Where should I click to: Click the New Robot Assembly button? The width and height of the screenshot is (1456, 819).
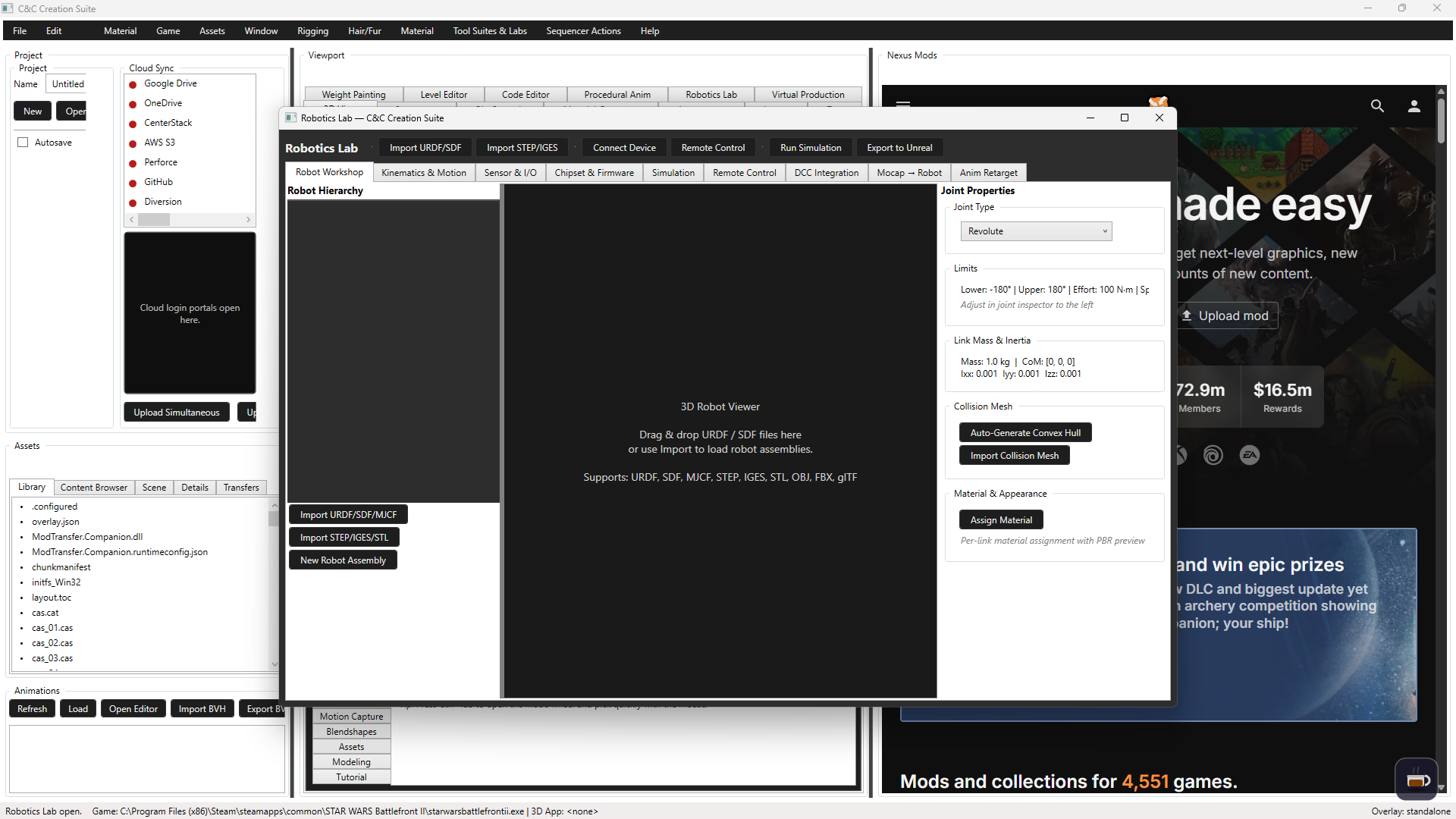pos(343,560)
